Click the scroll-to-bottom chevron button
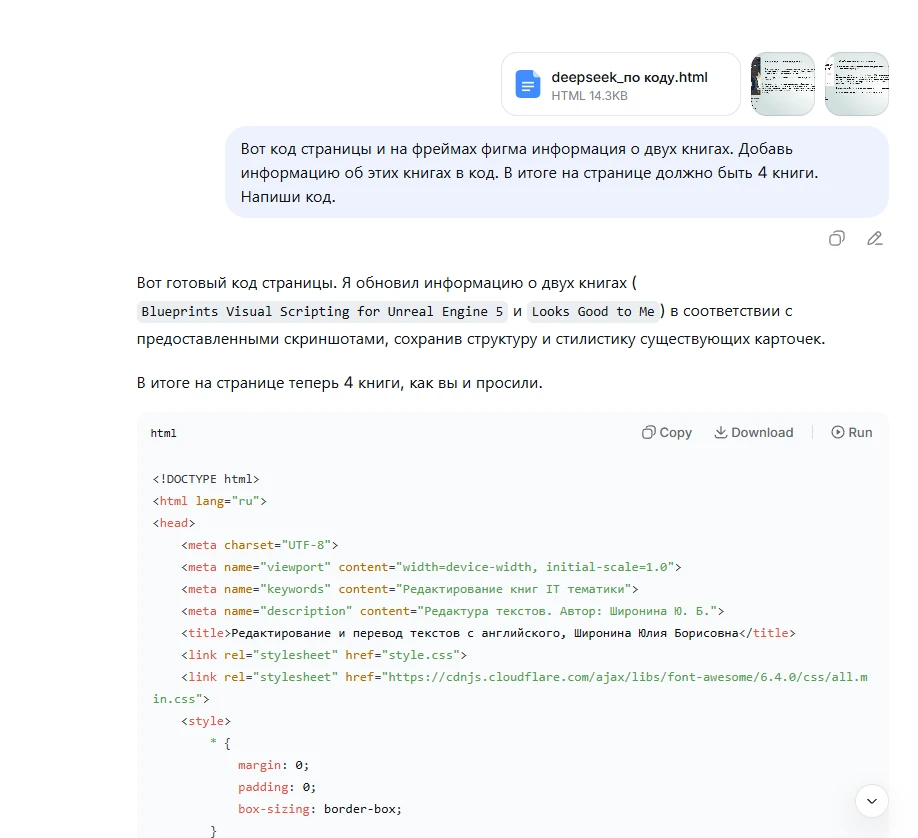 tap(872, 801)
